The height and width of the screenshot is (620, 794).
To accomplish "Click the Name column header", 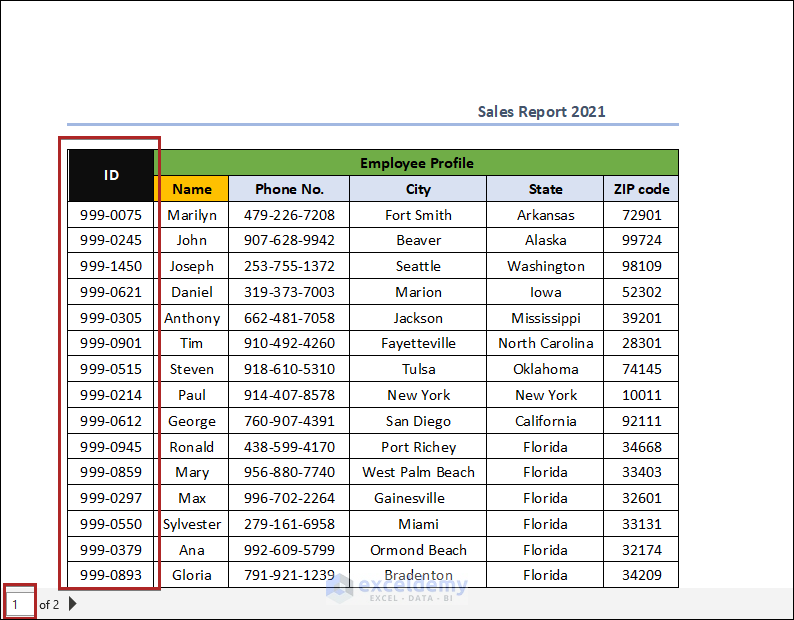I will [x=191, y=189].
